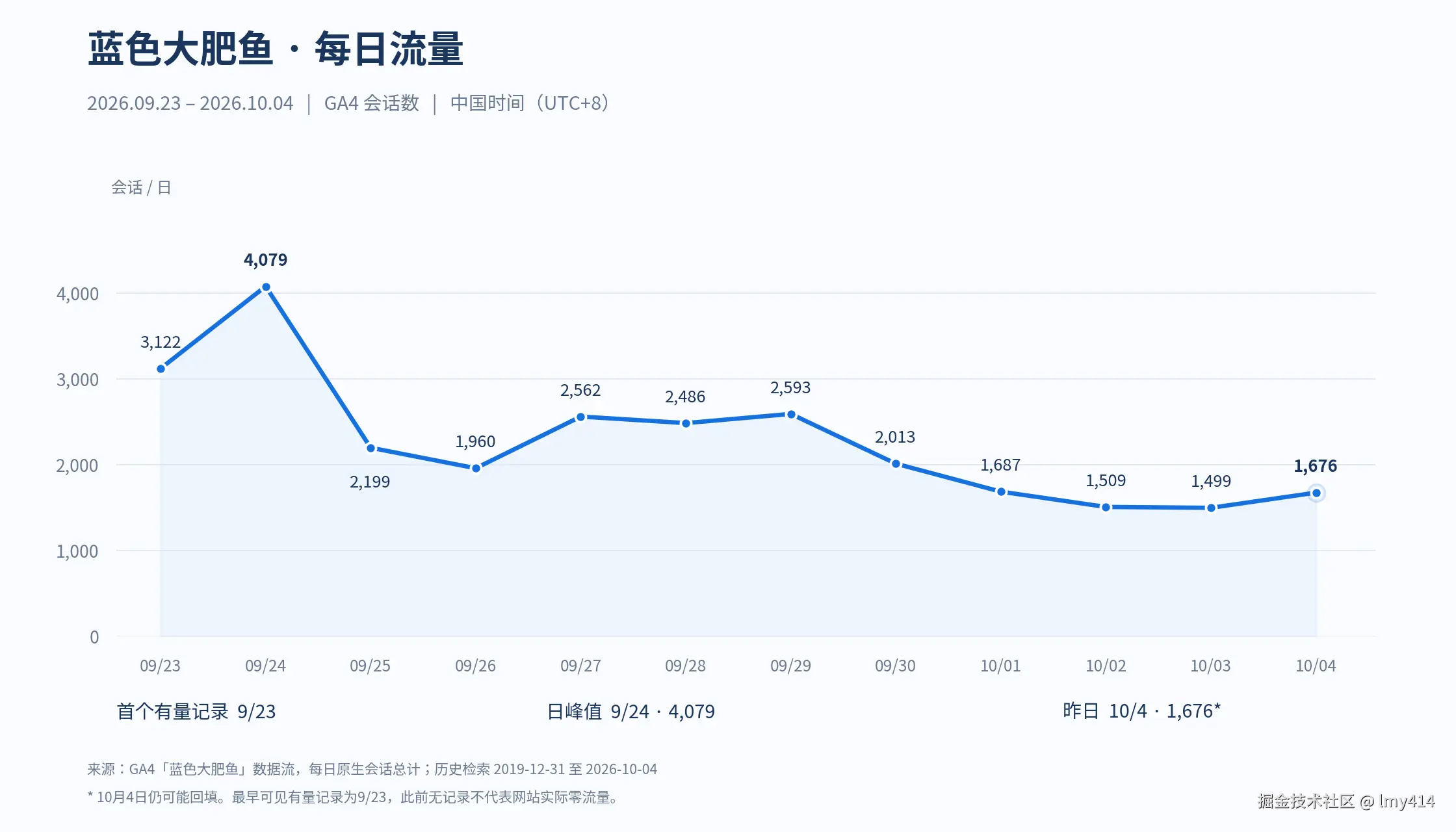Click the bold 1,676 value label above the last data point
This screenshot has height=832, width=1456.
tap(1316, 467)
